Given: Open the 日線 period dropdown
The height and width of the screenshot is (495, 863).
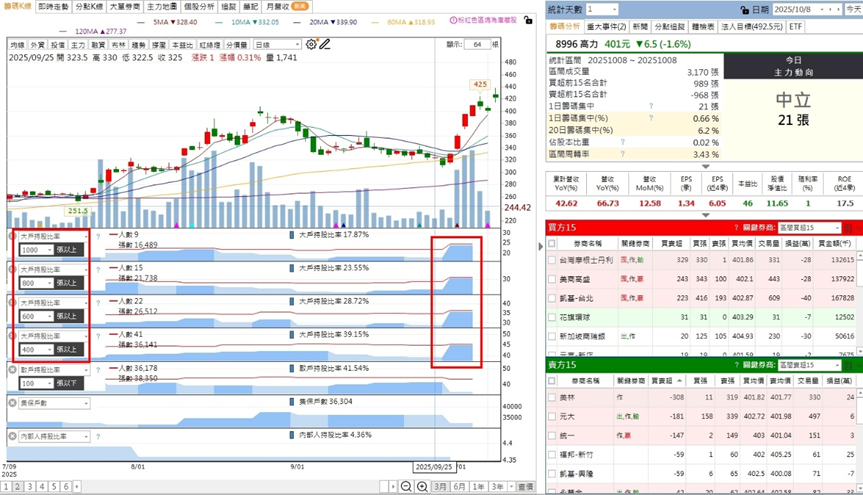Looking at the screenshot, I should coord(277,45).
